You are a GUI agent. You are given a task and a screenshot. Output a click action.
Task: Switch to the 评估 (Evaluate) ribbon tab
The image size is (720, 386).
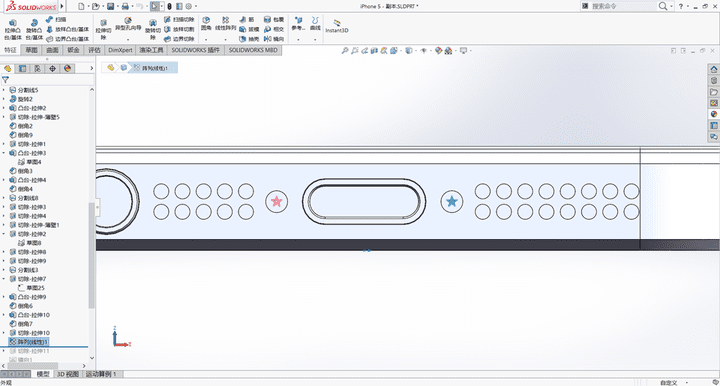pos(94,50)
